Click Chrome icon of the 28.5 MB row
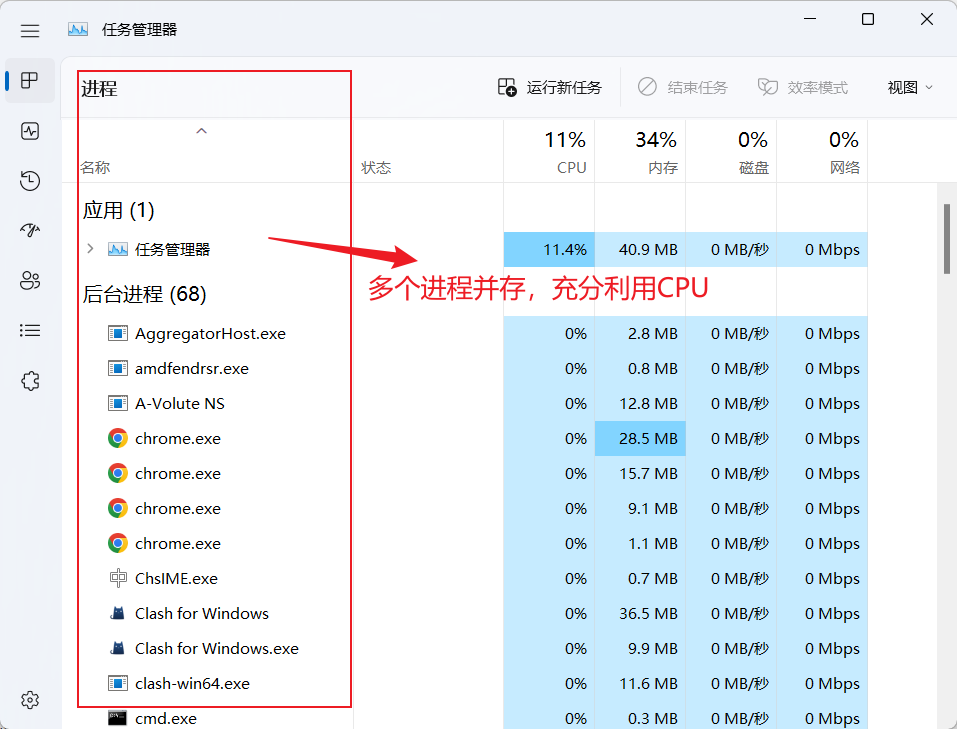This screenshot has height=729, width=957. 118,438
